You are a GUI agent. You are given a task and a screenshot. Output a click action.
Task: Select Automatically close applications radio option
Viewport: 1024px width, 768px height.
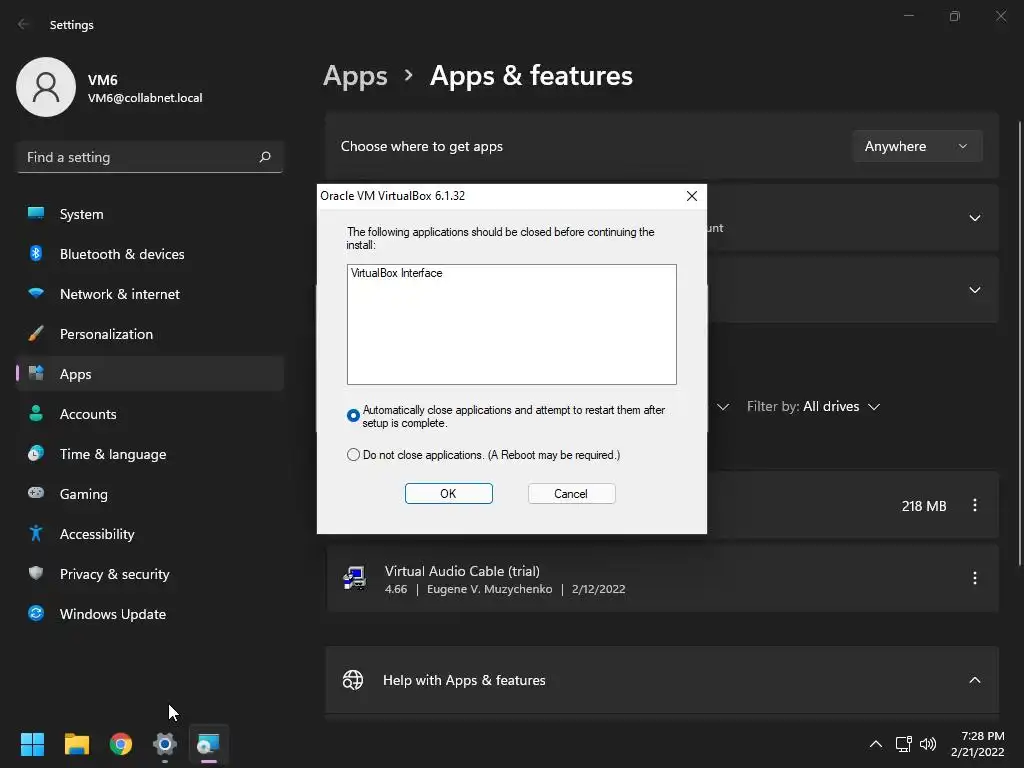pyautogui.click(x=353, y=416)
